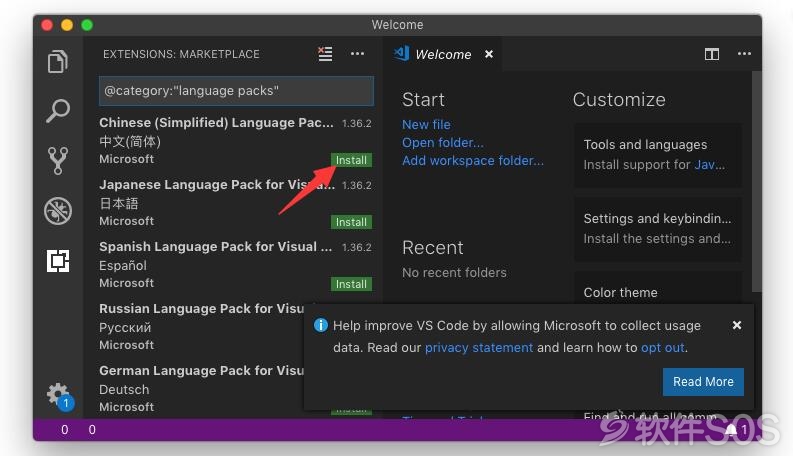Image resolution: width=793 pixels, height=456 pixels.
Task: Open Tools and languages customize card
Action: tap(658, 155)
